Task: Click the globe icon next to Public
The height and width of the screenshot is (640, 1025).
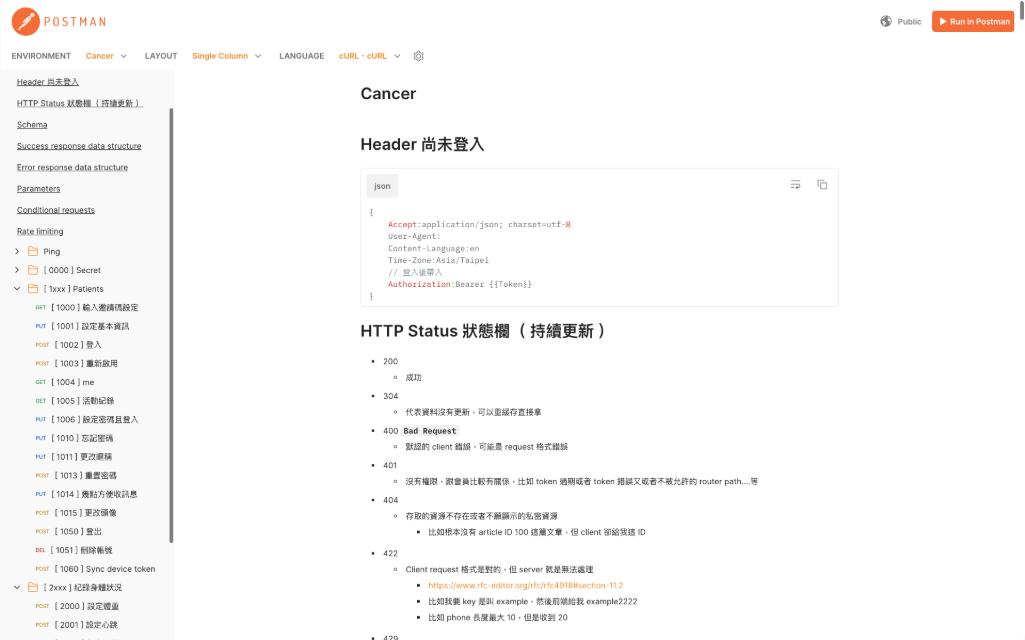Action: pyautogui.click(x=884, y=21)
